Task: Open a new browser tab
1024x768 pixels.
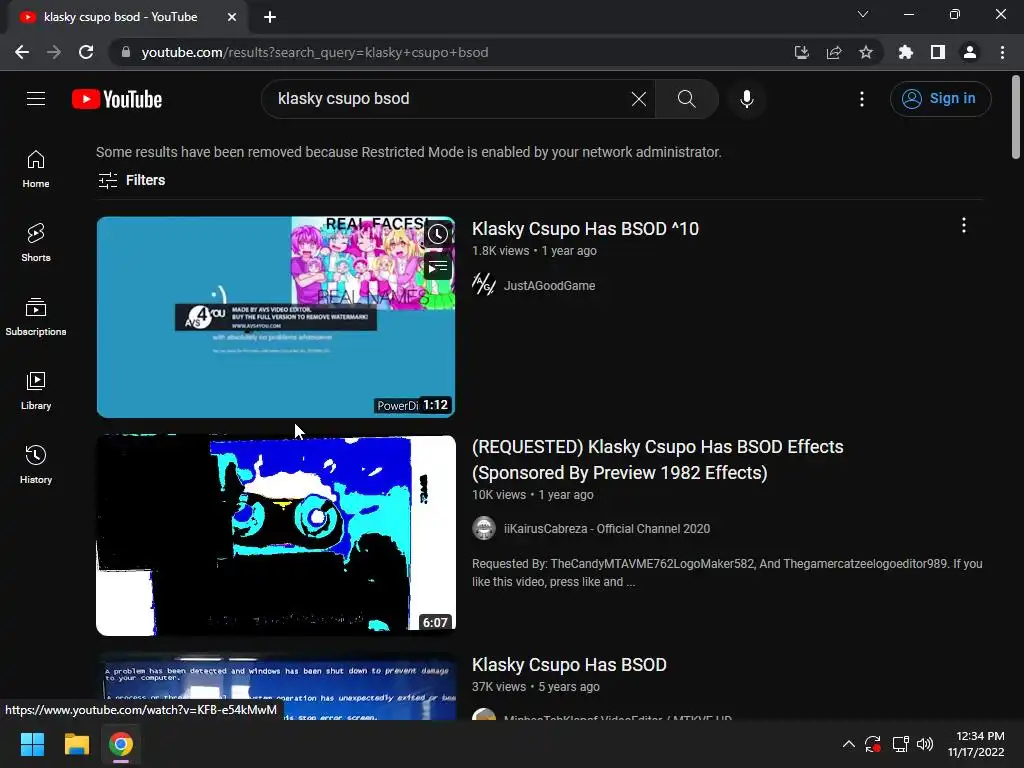Action: [x=270, y=17]
